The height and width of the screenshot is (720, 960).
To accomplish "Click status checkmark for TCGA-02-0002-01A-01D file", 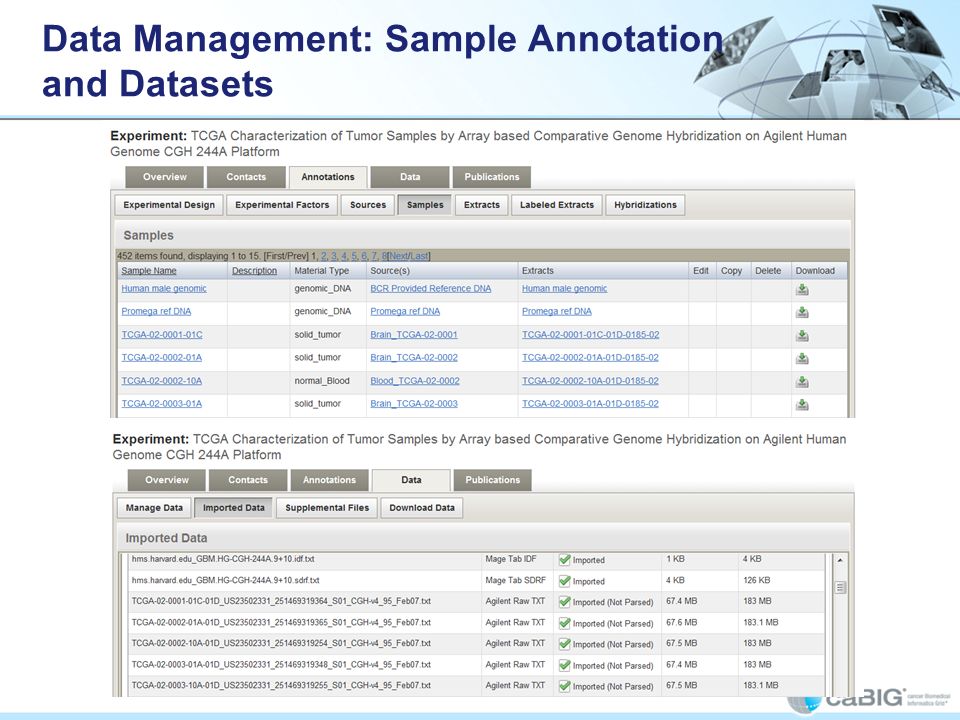I will 564,623.
